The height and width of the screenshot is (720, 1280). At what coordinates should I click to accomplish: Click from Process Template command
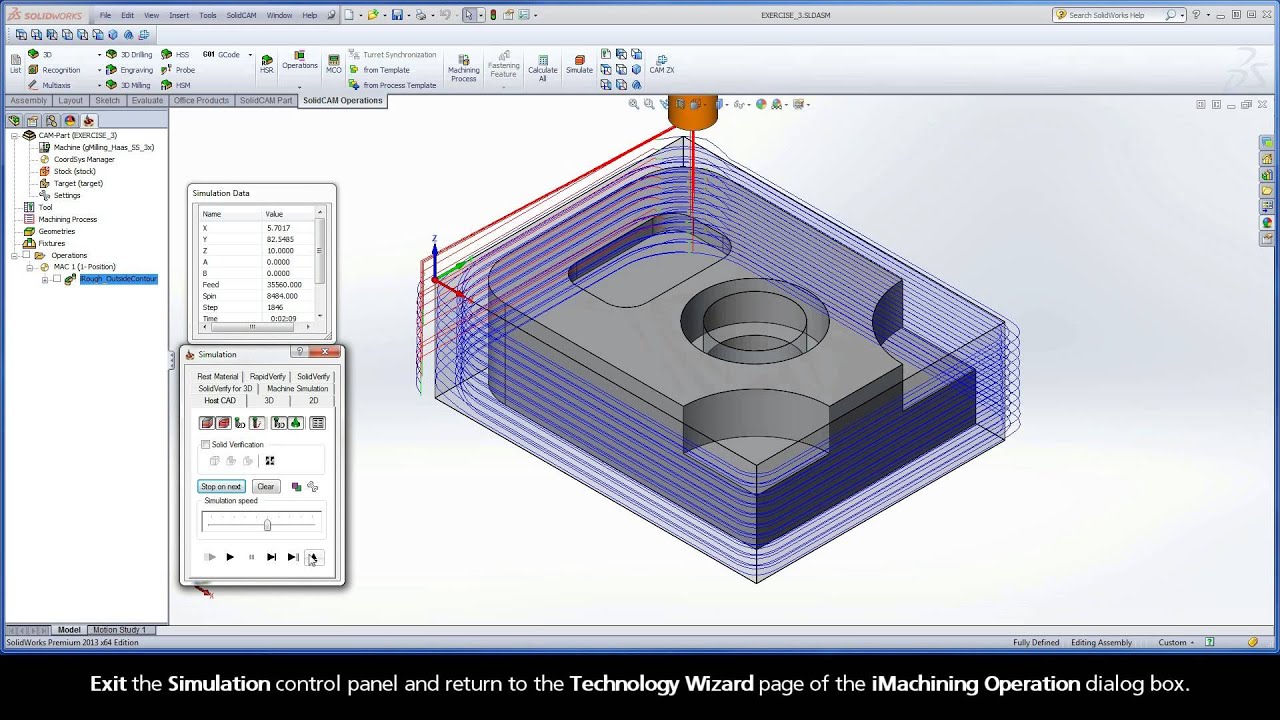392,85
